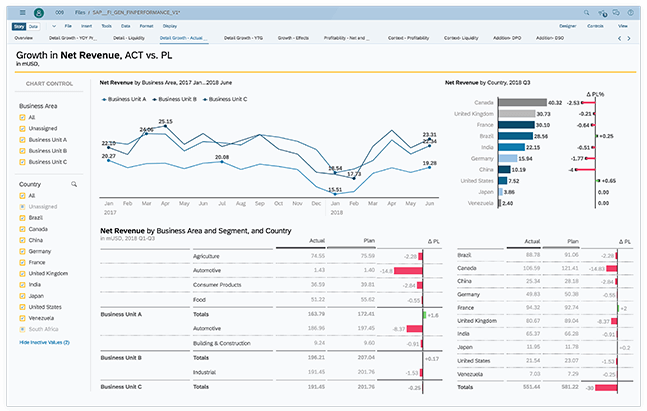Open the Overview tab

click(x=23, y=37)
